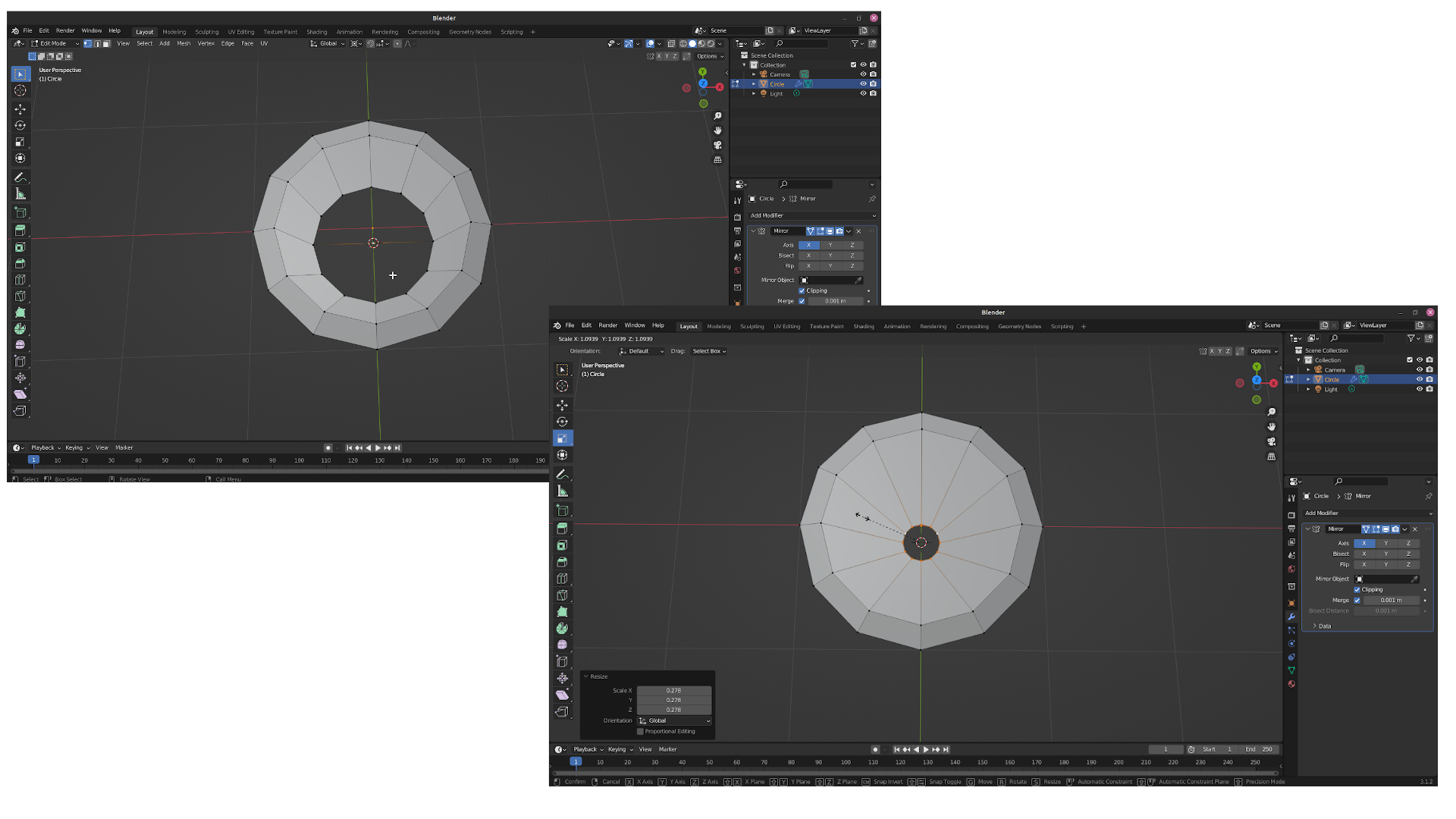The width and height of the screenshot is (1456, 819).
Task: Open Add Modifier dropdown in front window
Action: tap(1368, 513)
